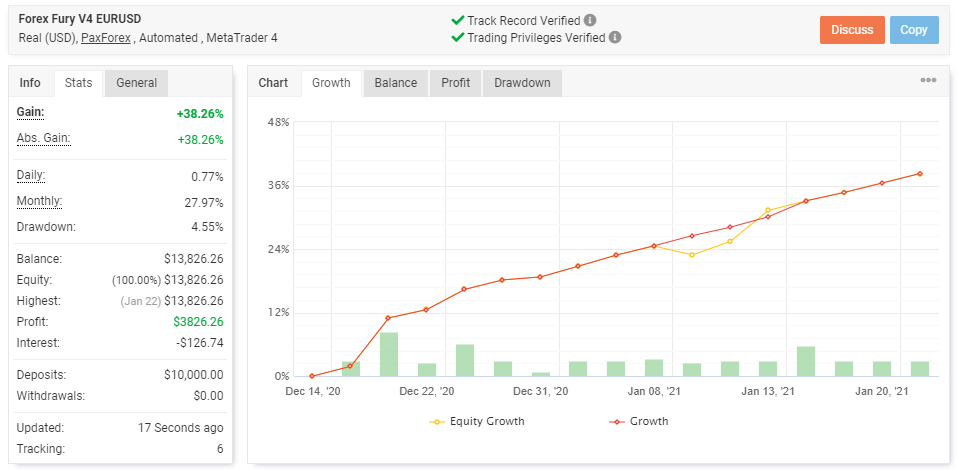
Task: Open the chart options three-dot menu
Action: coord(928,81)
